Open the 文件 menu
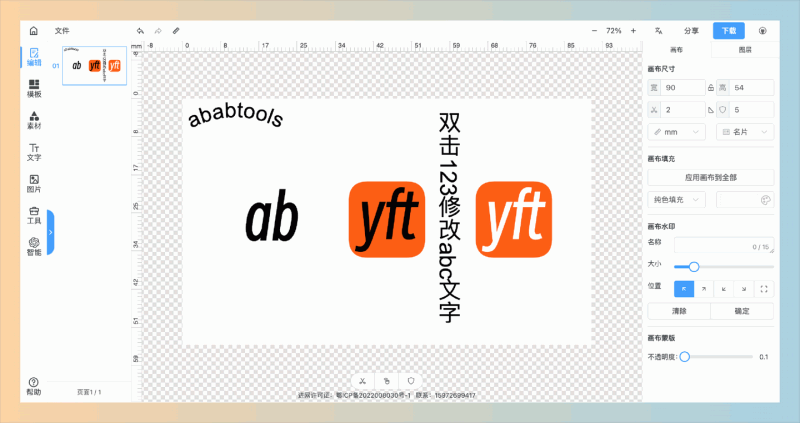Image resolution: width=800 pixels, height=423 pixels. coord(62,31)
